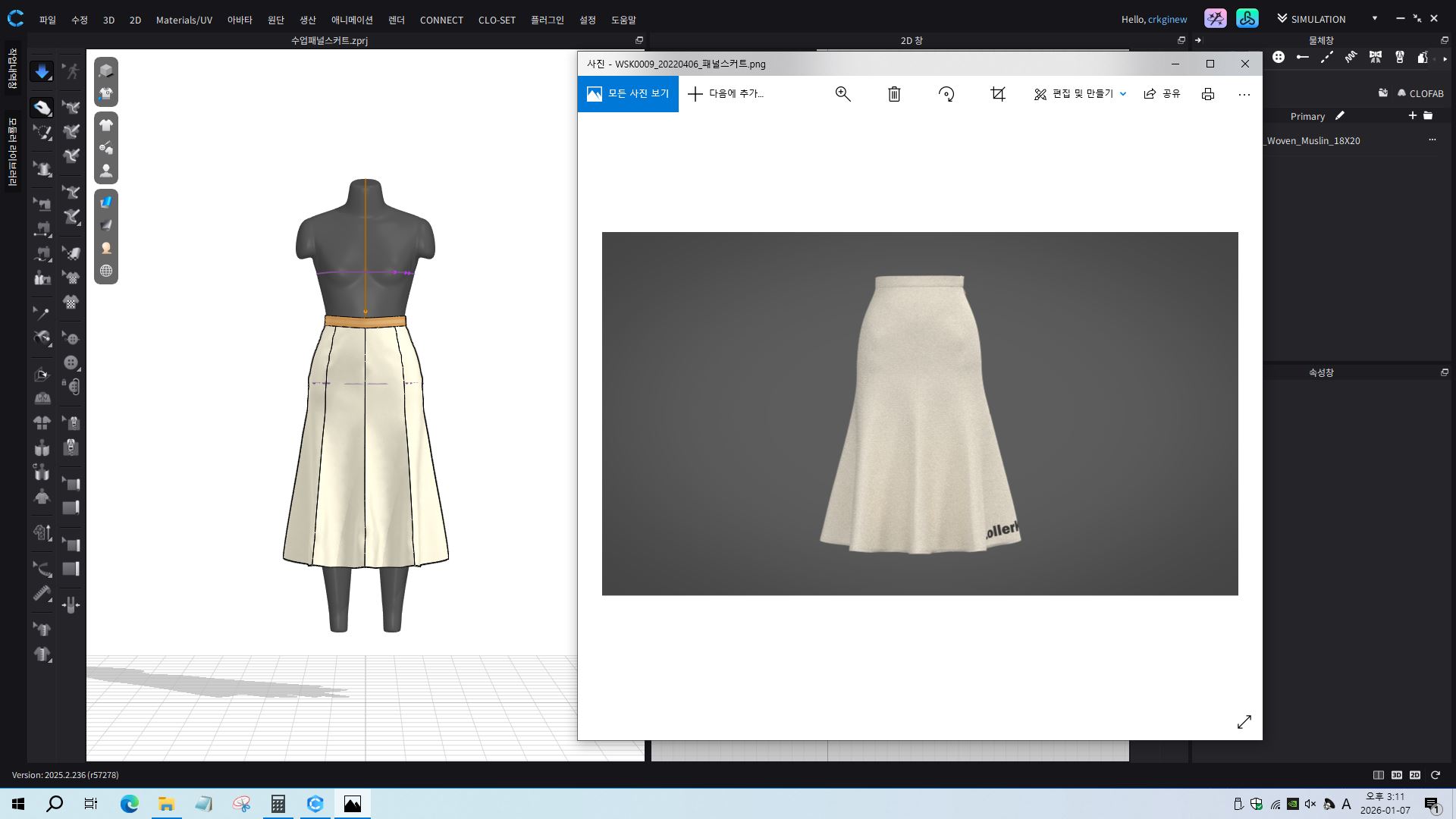Click the Delete trash icon in Photos
This screenshot has width=1456, height=819.
(x=894, y=94)
